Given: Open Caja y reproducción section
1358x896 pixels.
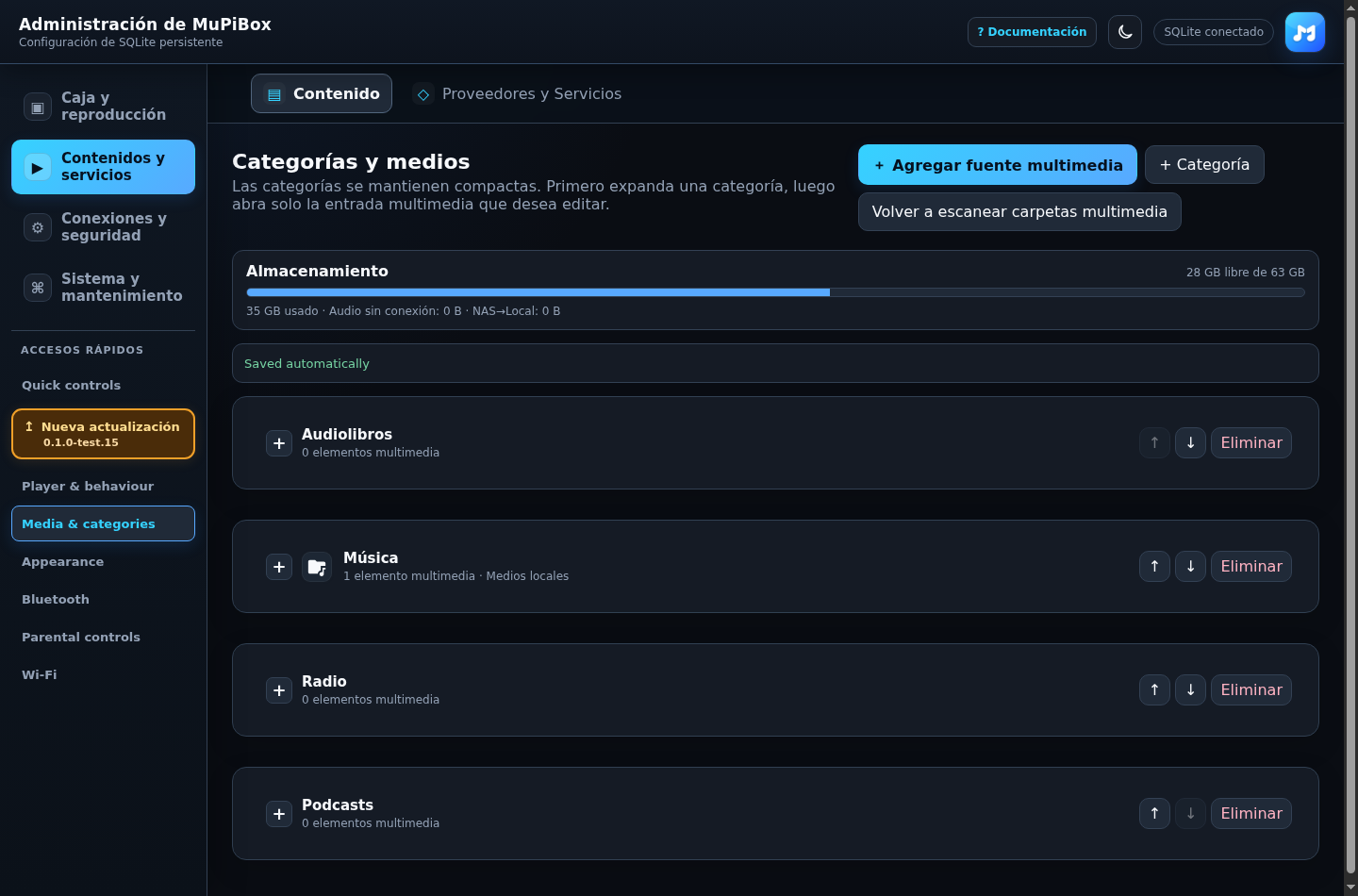Looking at the screenshot, I should (104, 107).
